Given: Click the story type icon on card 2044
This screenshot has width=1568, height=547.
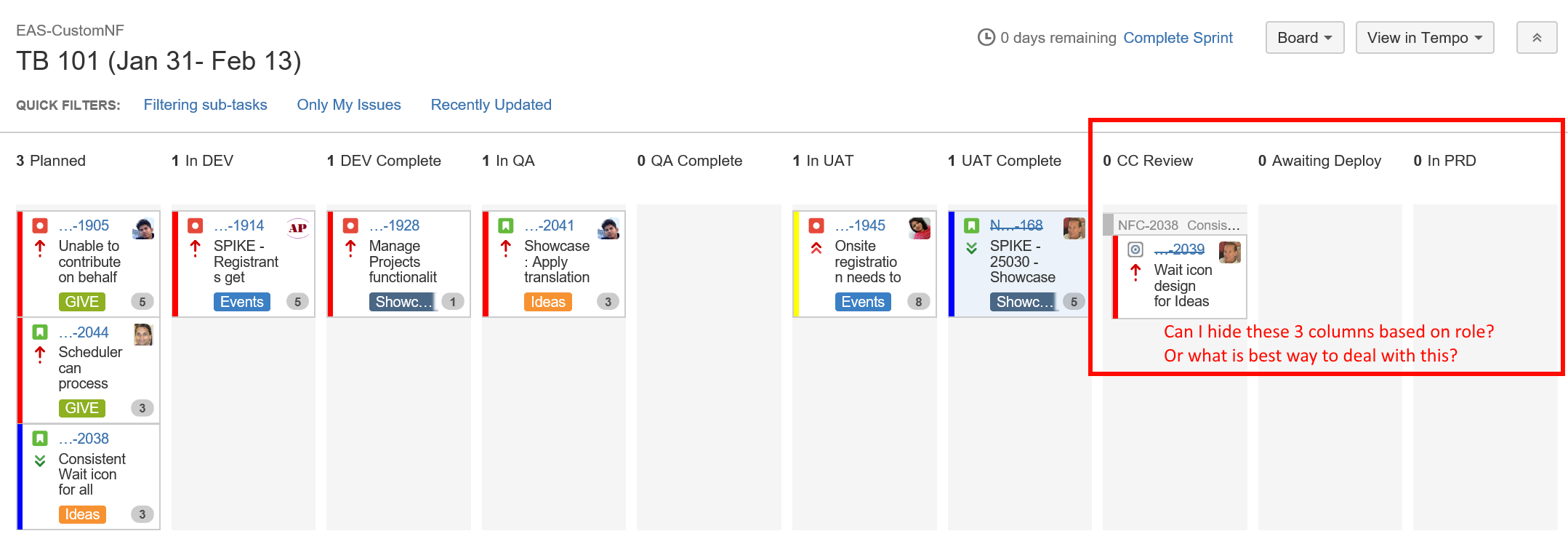Looking at the screenshot, I should 40,332.
